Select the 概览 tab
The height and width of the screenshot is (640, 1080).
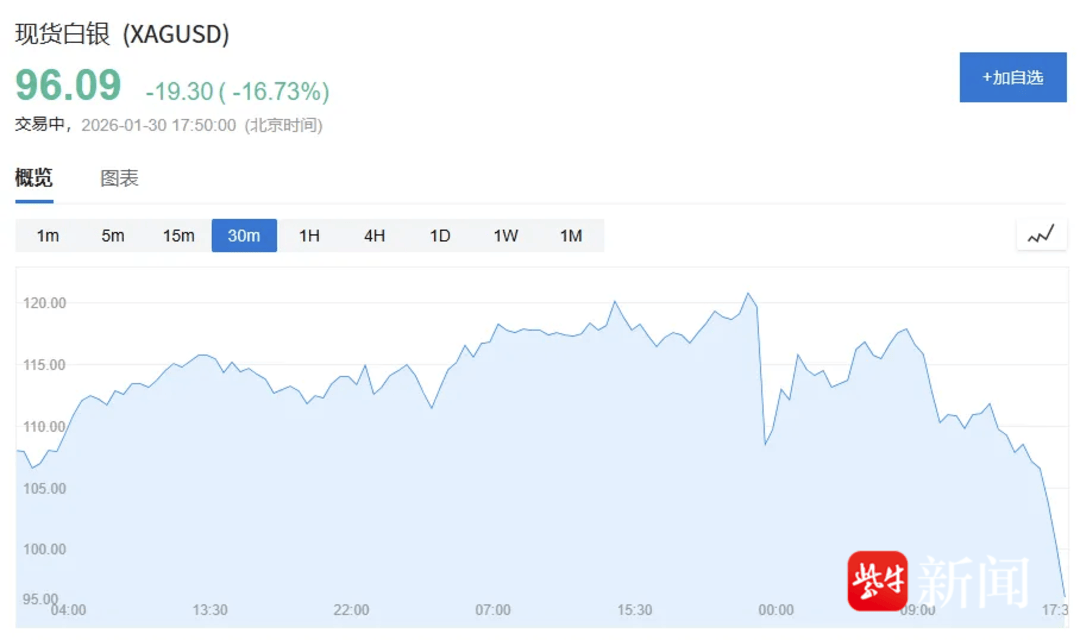click(34, 179)
